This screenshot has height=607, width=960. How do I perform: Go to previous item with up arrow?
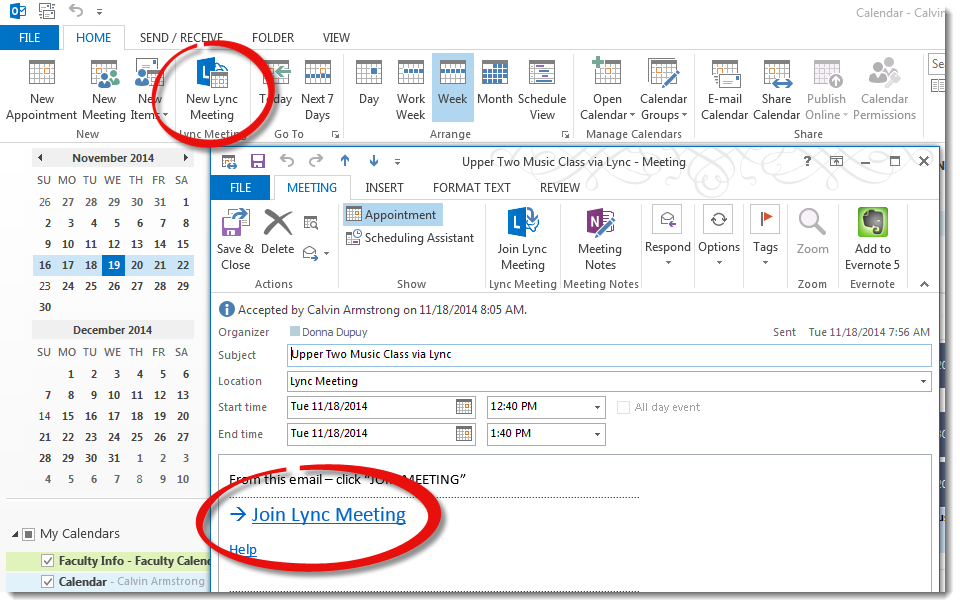tap(345, 161)
